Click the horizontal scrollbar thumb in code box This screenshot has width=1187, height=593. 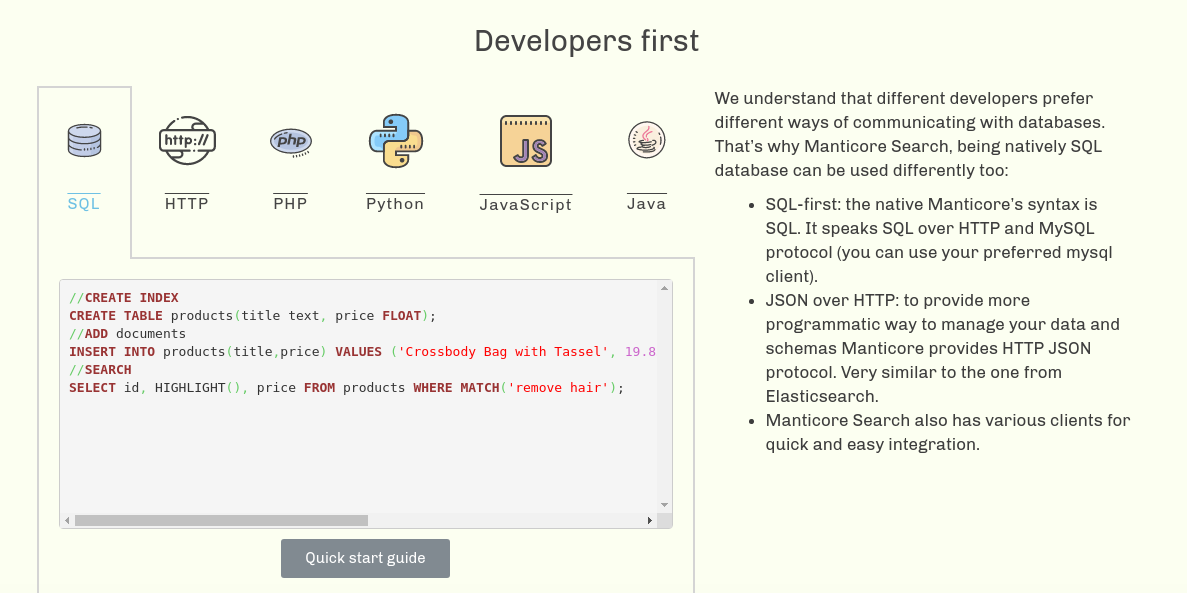(221, 520)
